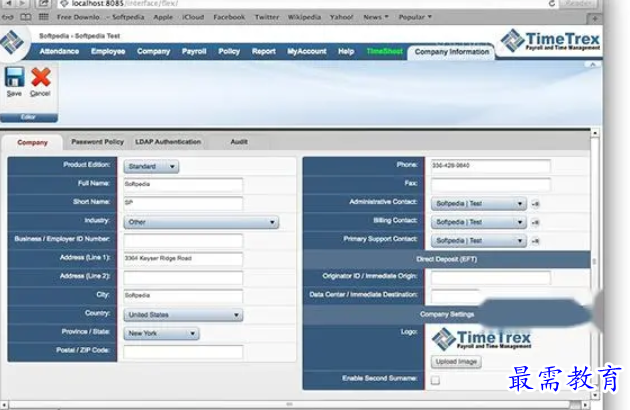Screen dimensions: 630x410
Task: Open the Popular bookmarks dropdown
Action: 415,17
